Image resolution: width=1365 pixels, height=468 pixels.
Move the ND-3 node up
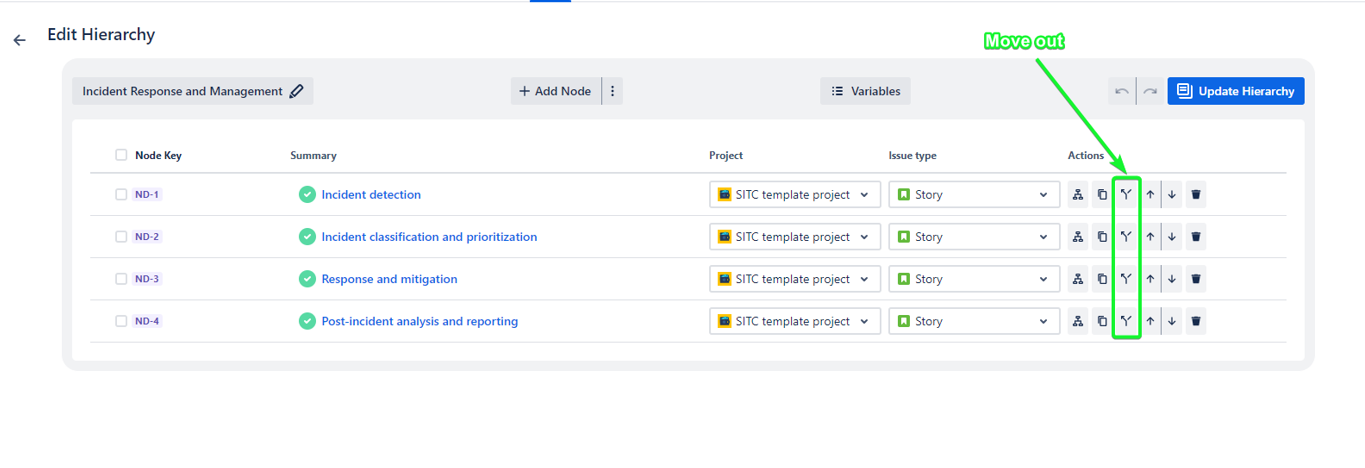(1150, 279)
